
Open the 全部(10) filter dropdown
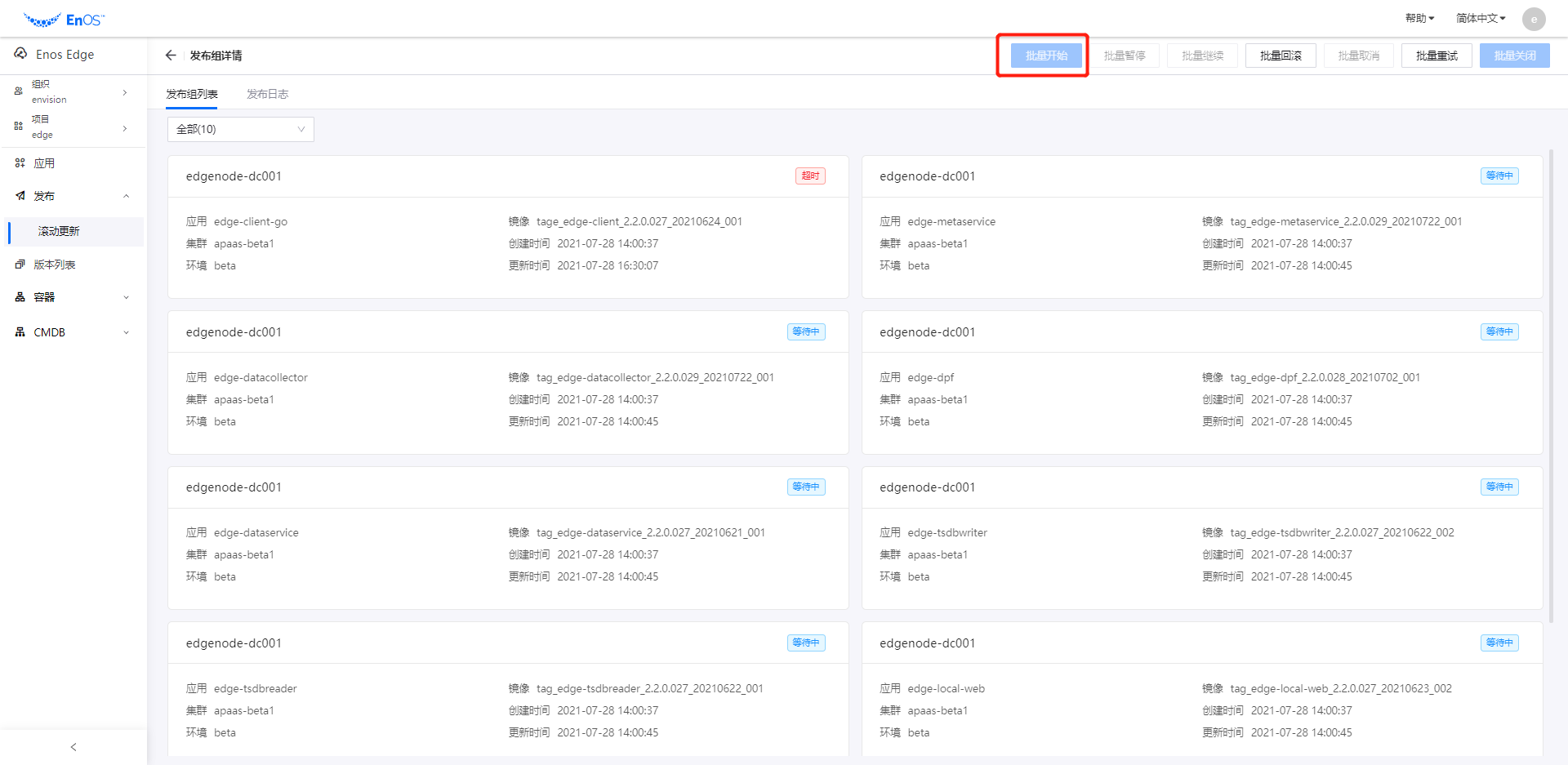click(x=240, y=129)
